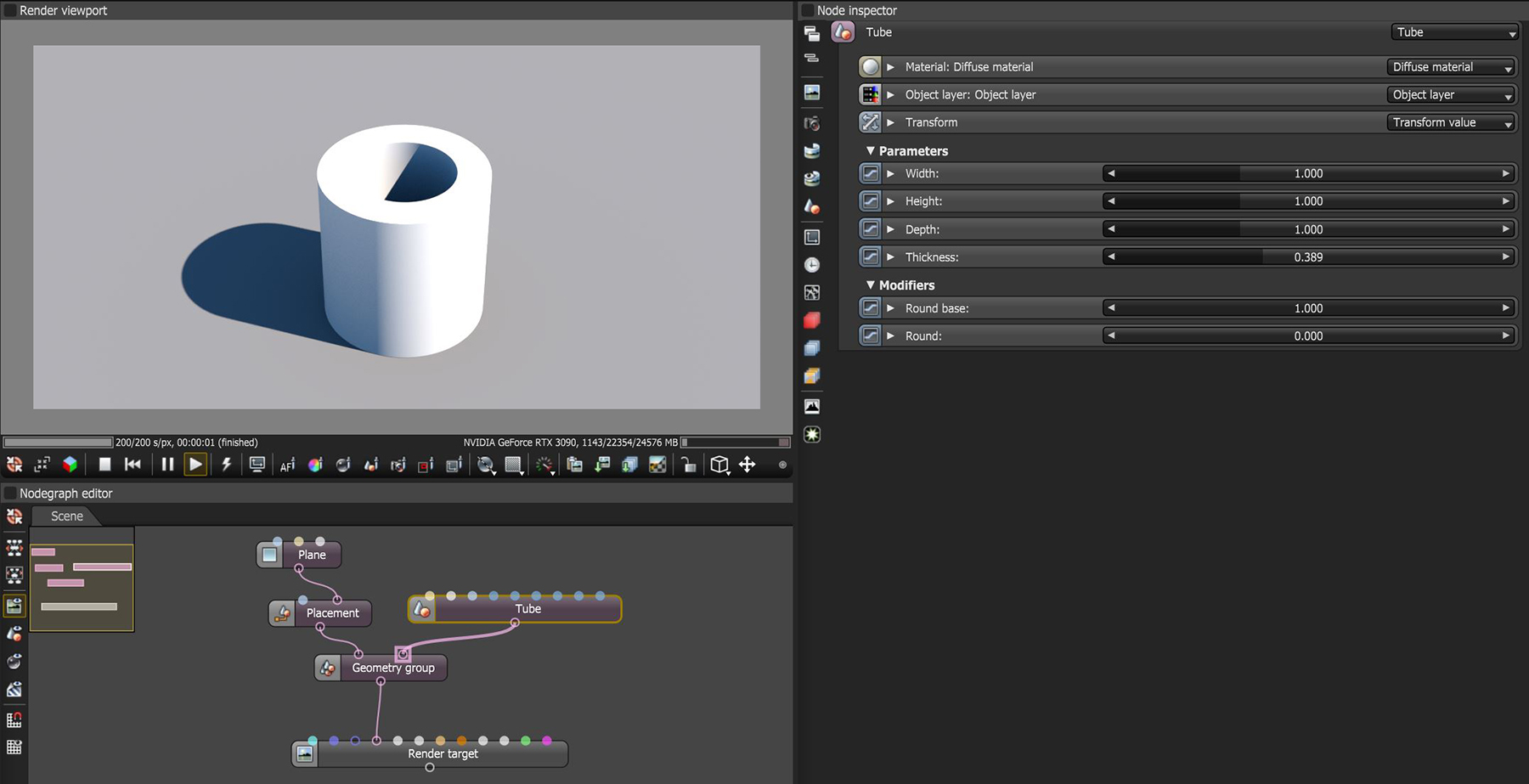Pause the render
Image resolution: width=1529 pixels, height=784 pixels.
tap(167, 465)
